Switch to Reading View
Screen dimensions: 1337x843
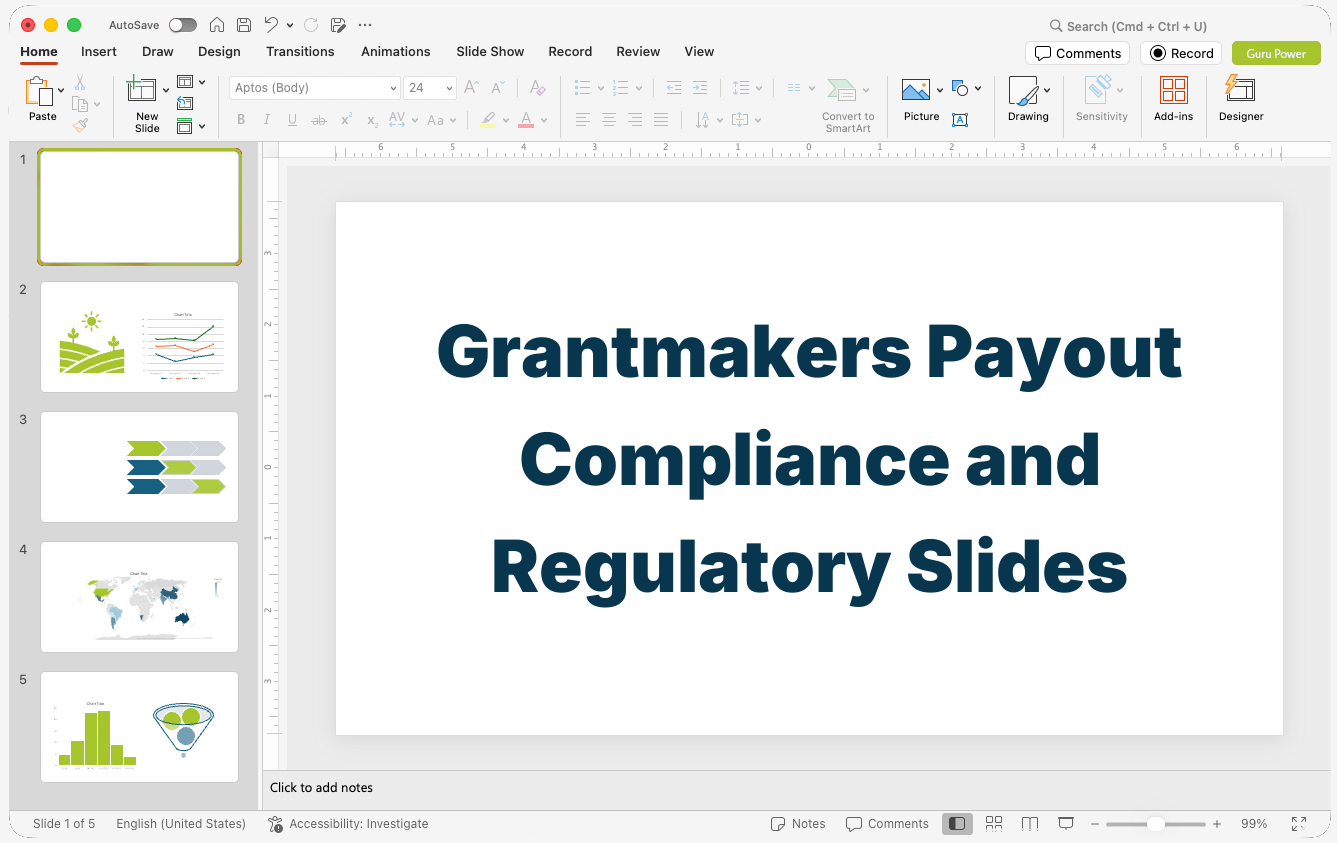pos(1030,823)
